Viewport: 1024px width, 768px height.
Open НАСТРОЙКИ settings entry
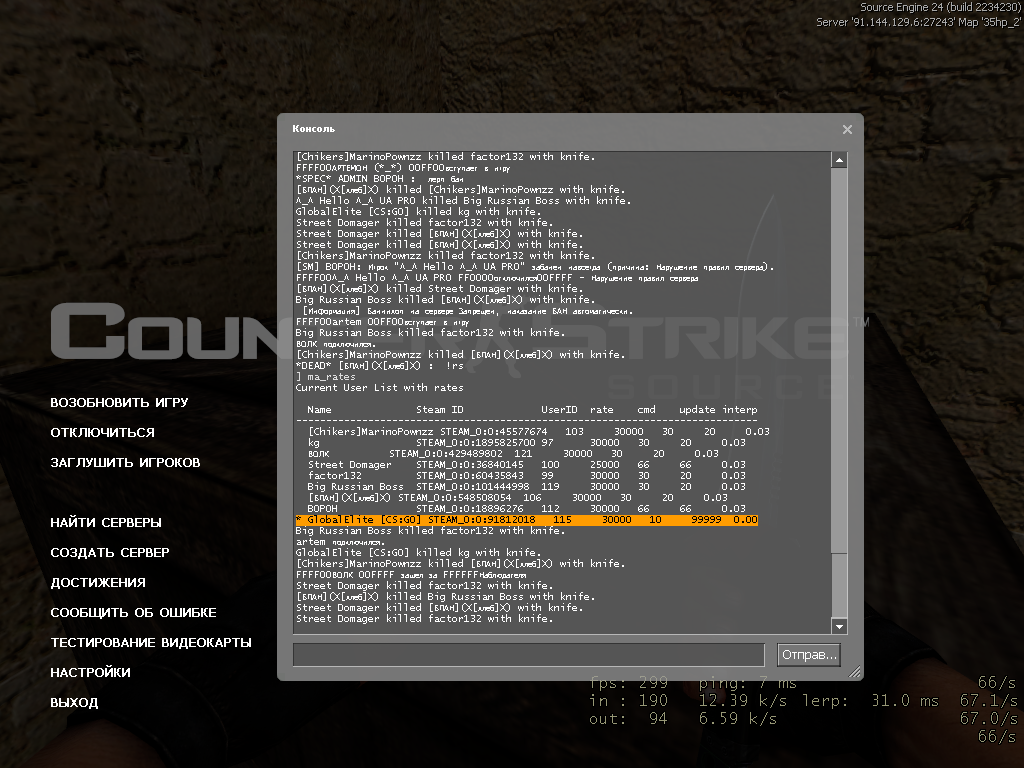(90, 673)
